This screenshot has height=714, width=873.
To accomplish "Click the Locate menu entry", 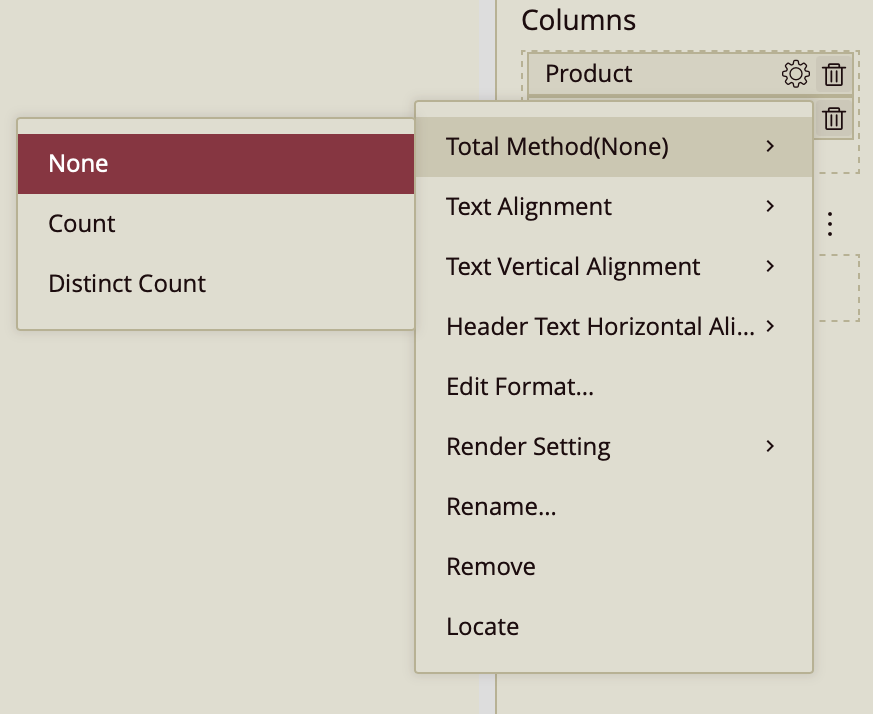I will 482,627.
